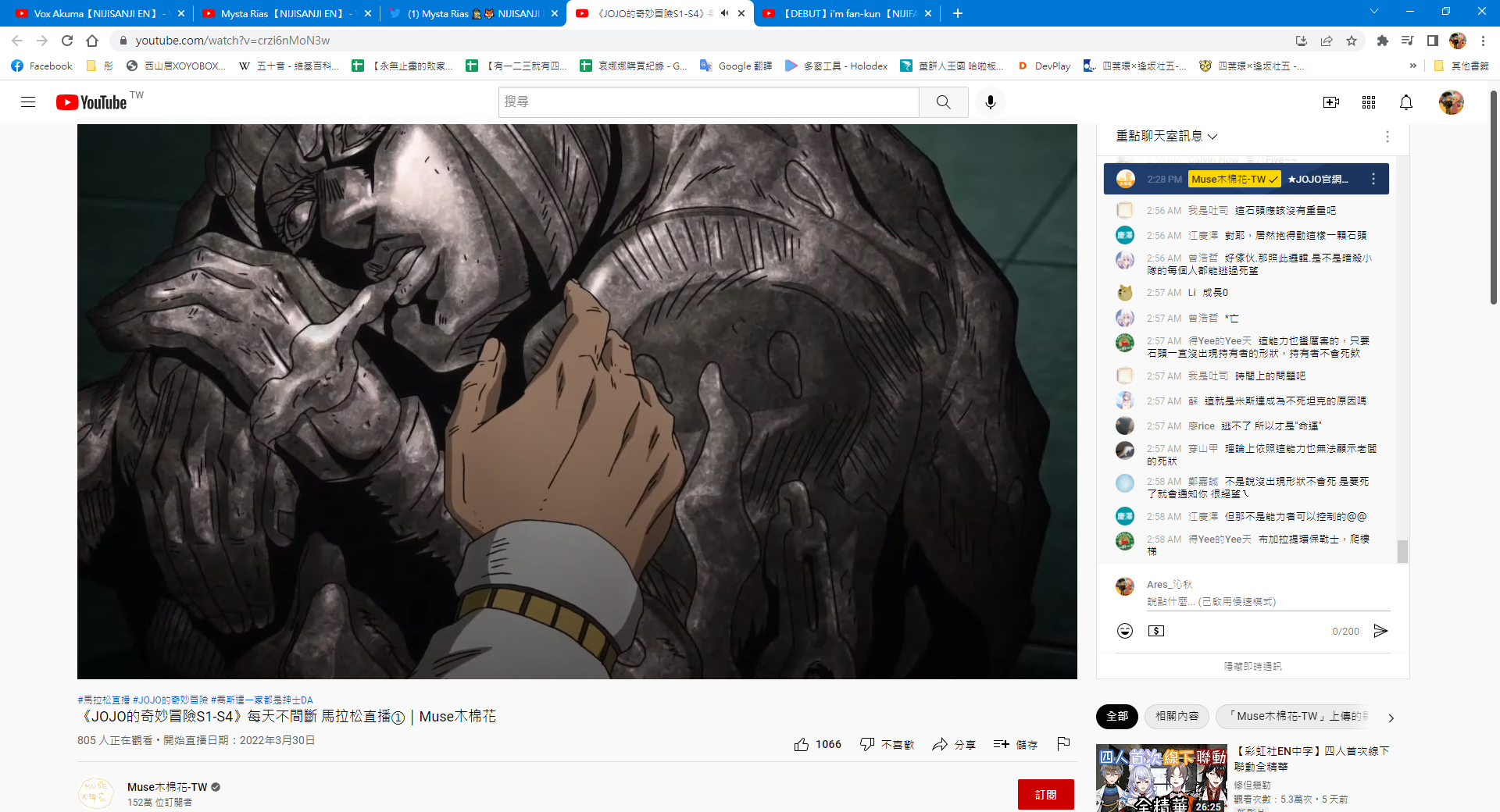Screen dimensions: 1500x812
Task: Open the Chrome tab search chevron
Action: pyautogui.click(x=1374, y=12)
